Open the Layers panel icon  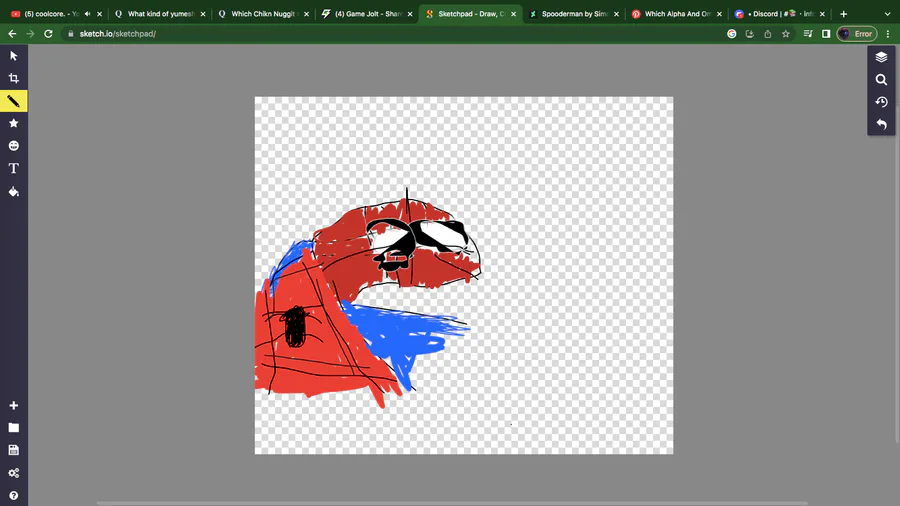pos(881,57)
